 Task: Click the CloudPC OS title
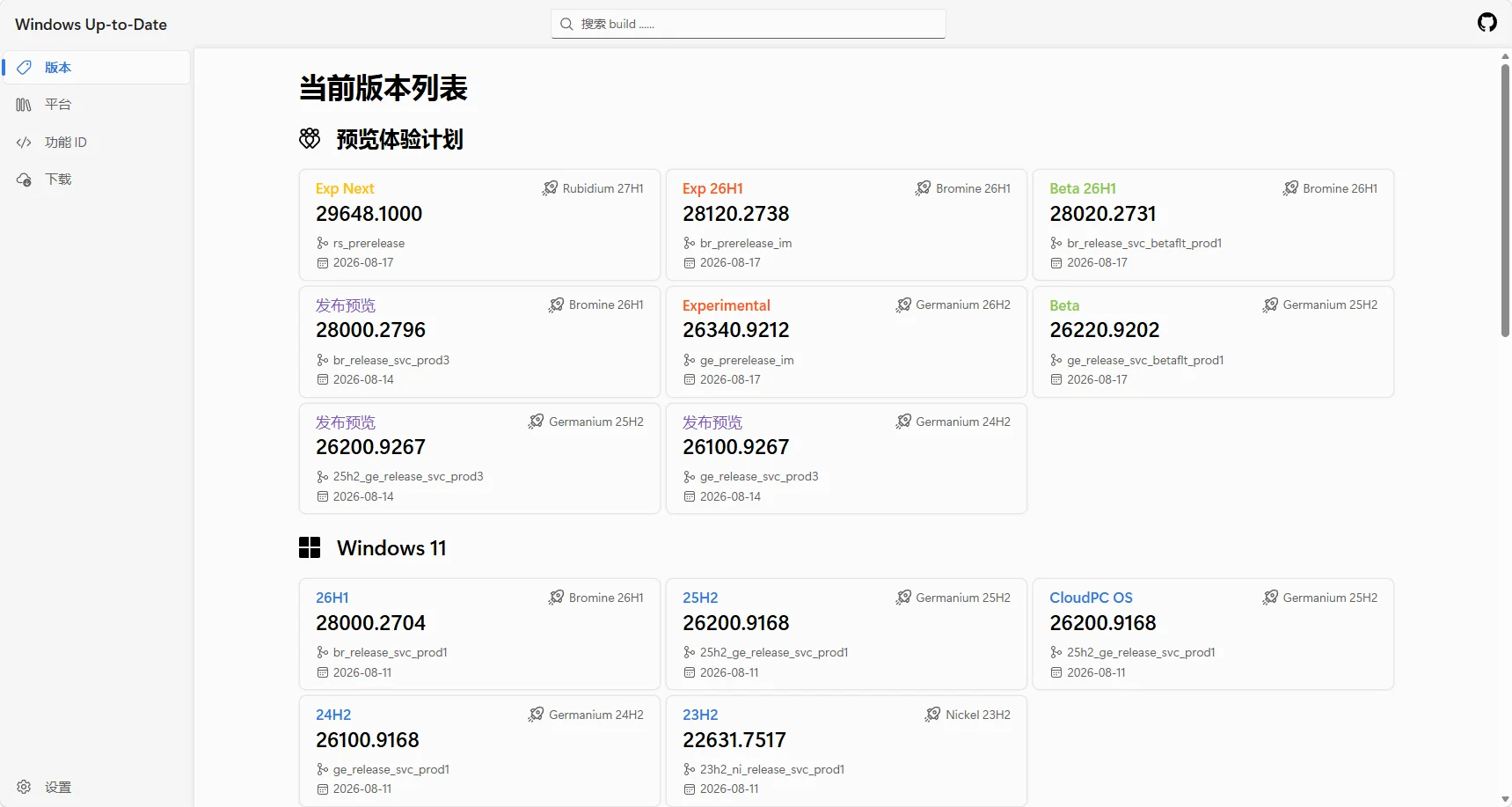1091,598
